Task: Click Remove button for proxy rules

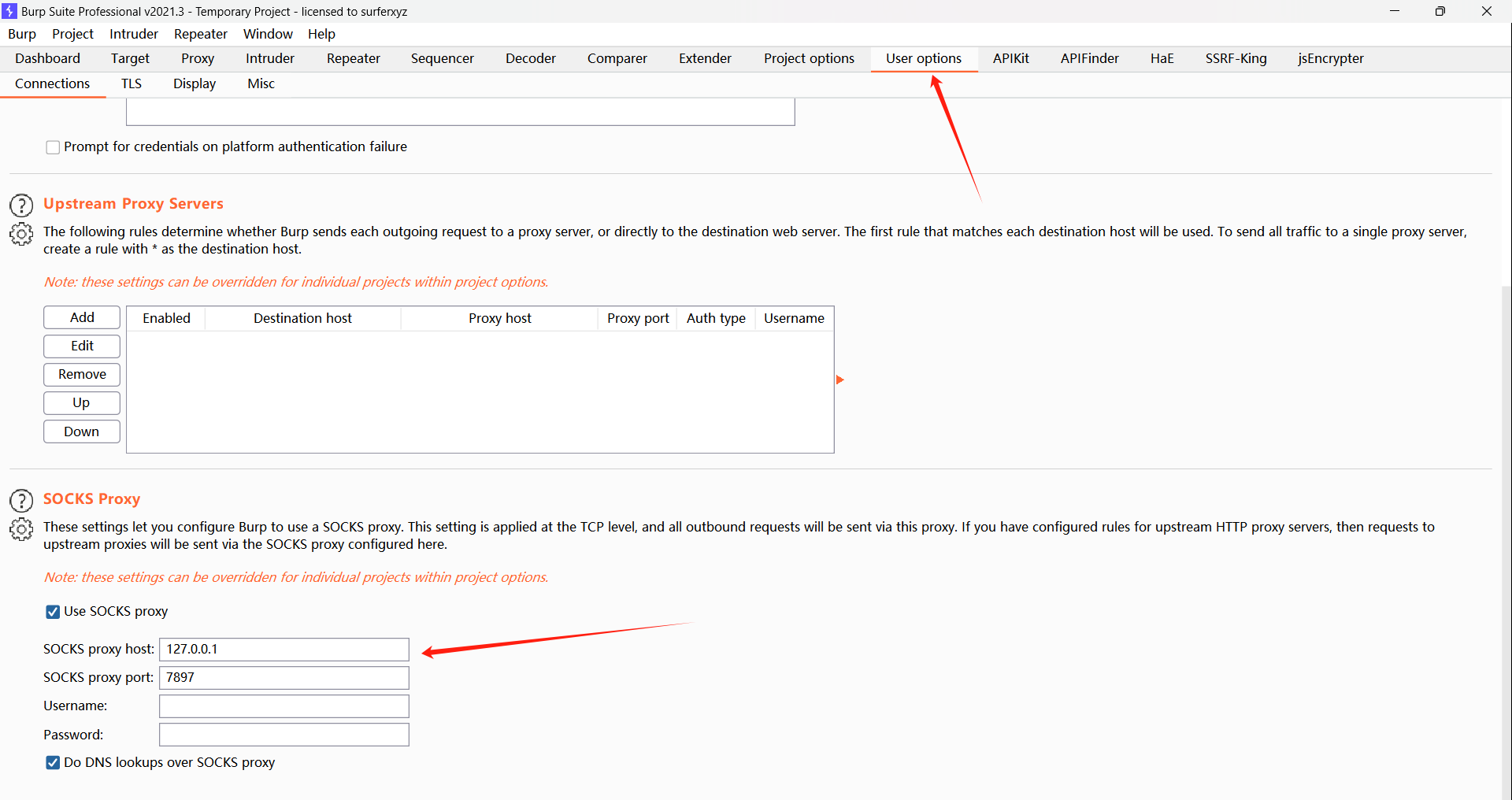Action: point(82,374)
